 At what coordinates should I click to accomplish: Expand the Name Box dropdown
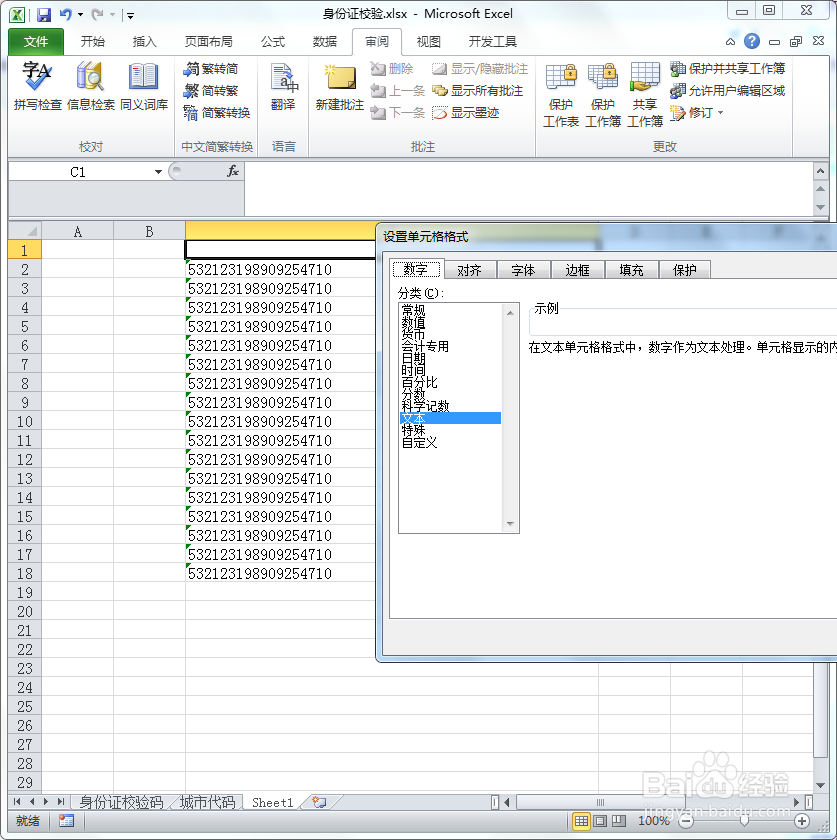(x=158, y=172)
